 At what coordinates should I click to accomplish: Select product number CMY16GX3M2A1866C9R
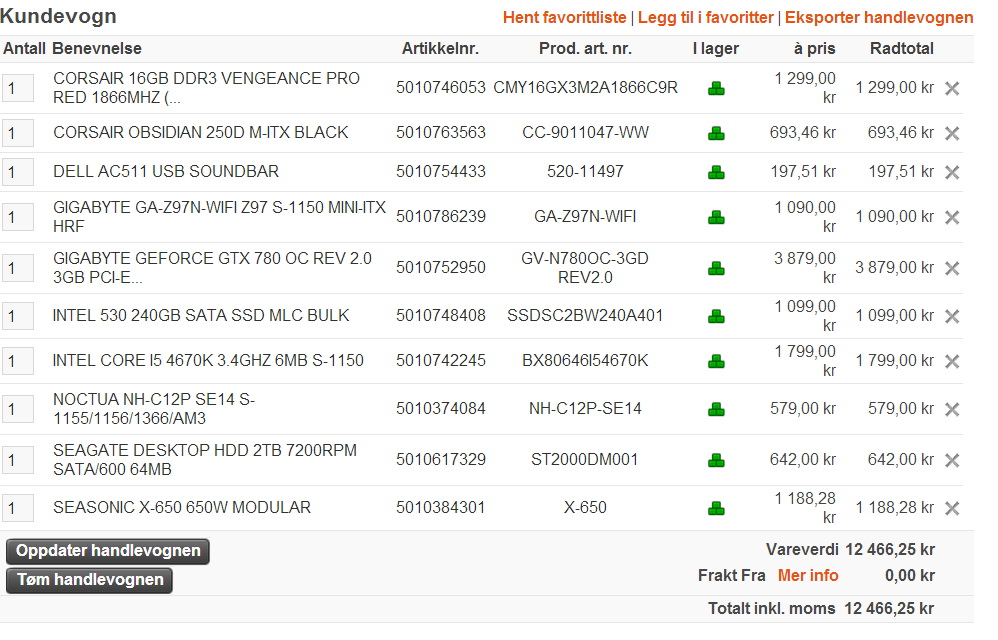pyautogui.click(x=585, y=88)
